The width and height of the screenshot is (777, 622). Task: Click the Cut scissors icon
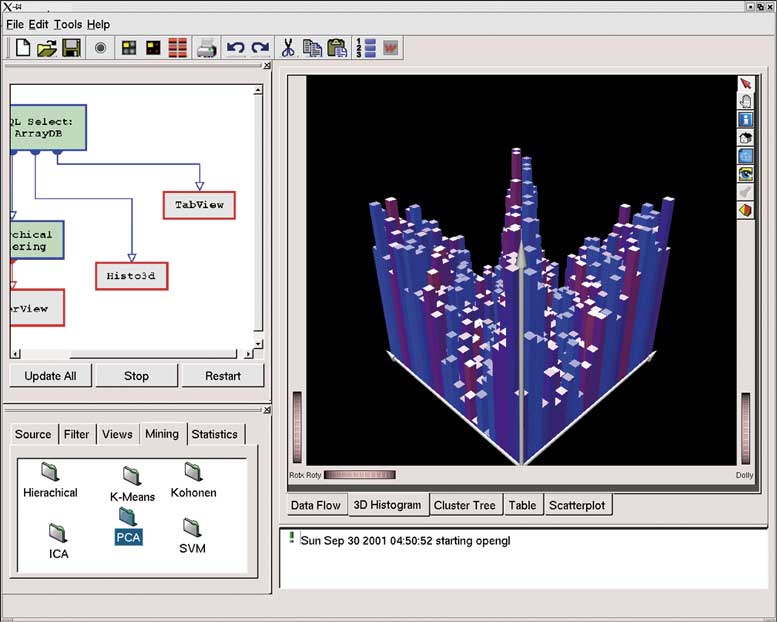point(289,47)
